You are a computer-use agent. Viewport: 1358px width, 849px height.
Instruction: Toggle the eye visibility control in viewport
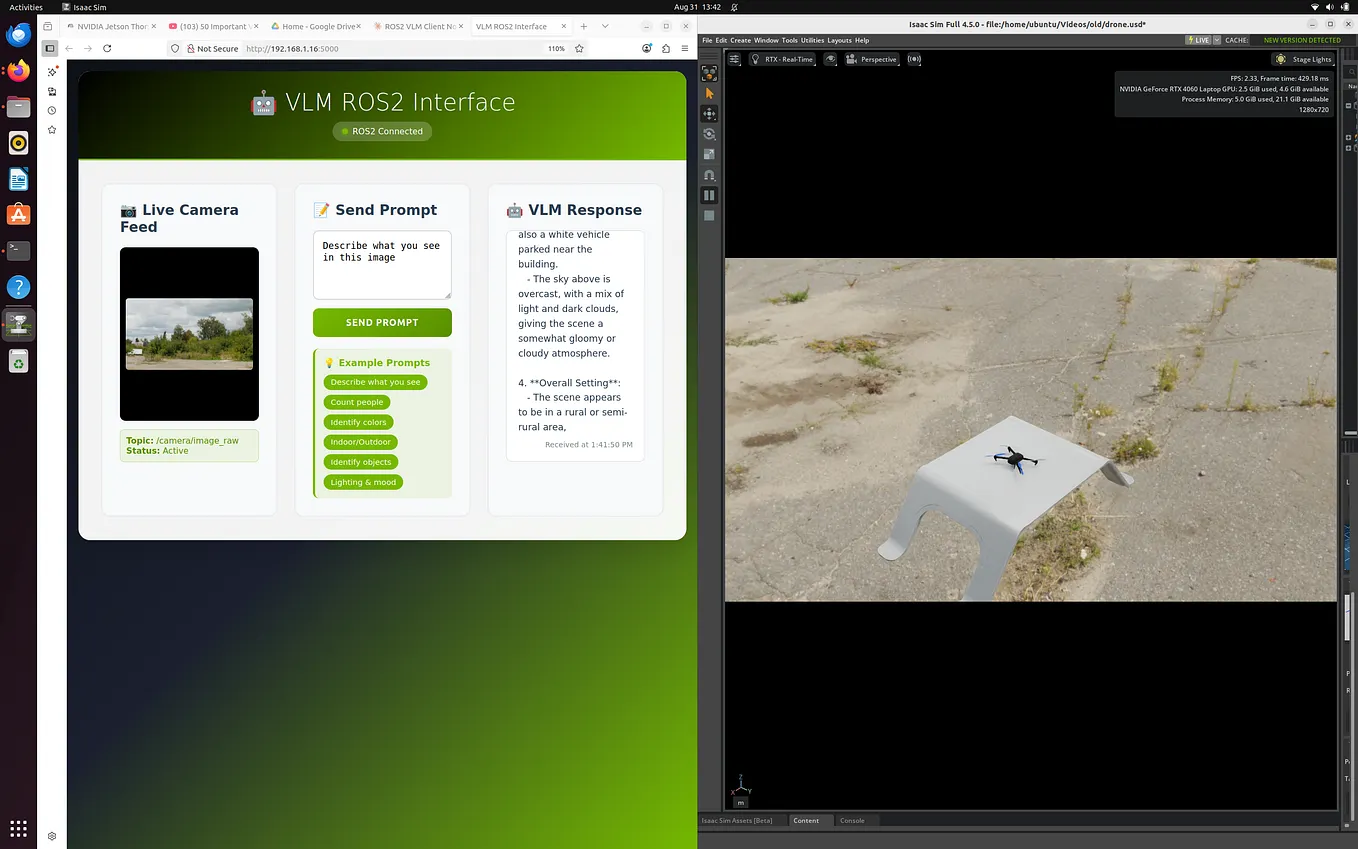click(830, 59)
